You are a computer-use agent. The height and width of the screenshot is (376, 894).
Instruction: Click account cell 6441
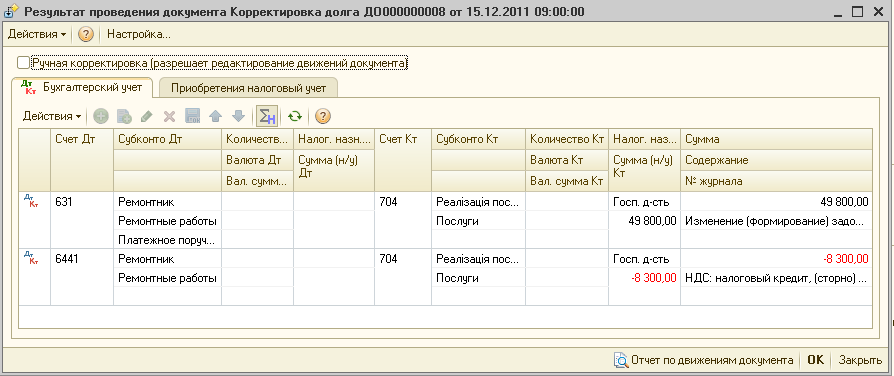tap(82, 258)
